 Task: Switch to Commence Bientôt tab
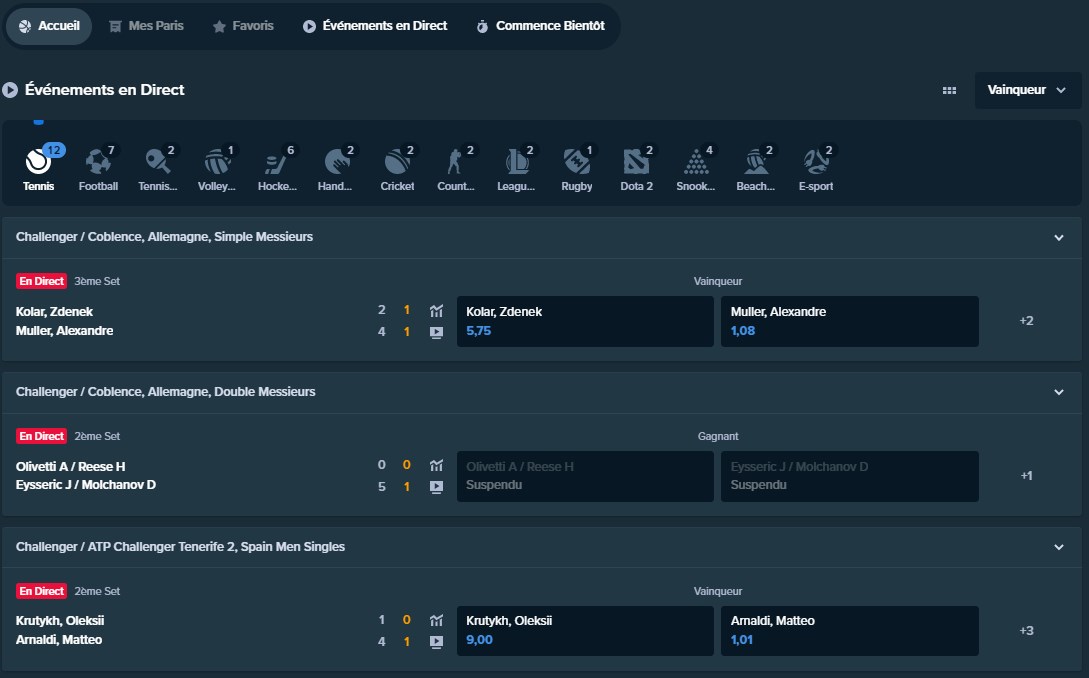pos(539,26)
